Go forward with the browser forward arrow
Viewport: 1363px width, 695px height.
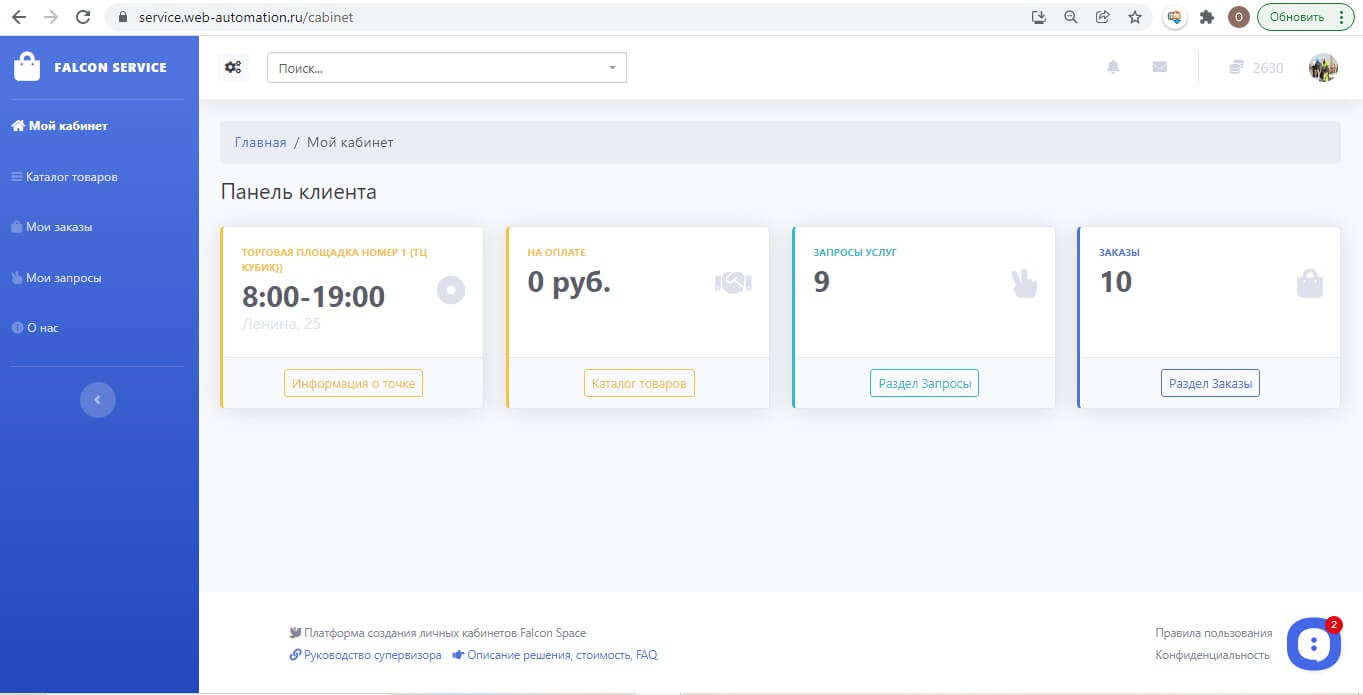tap(51, 17)
